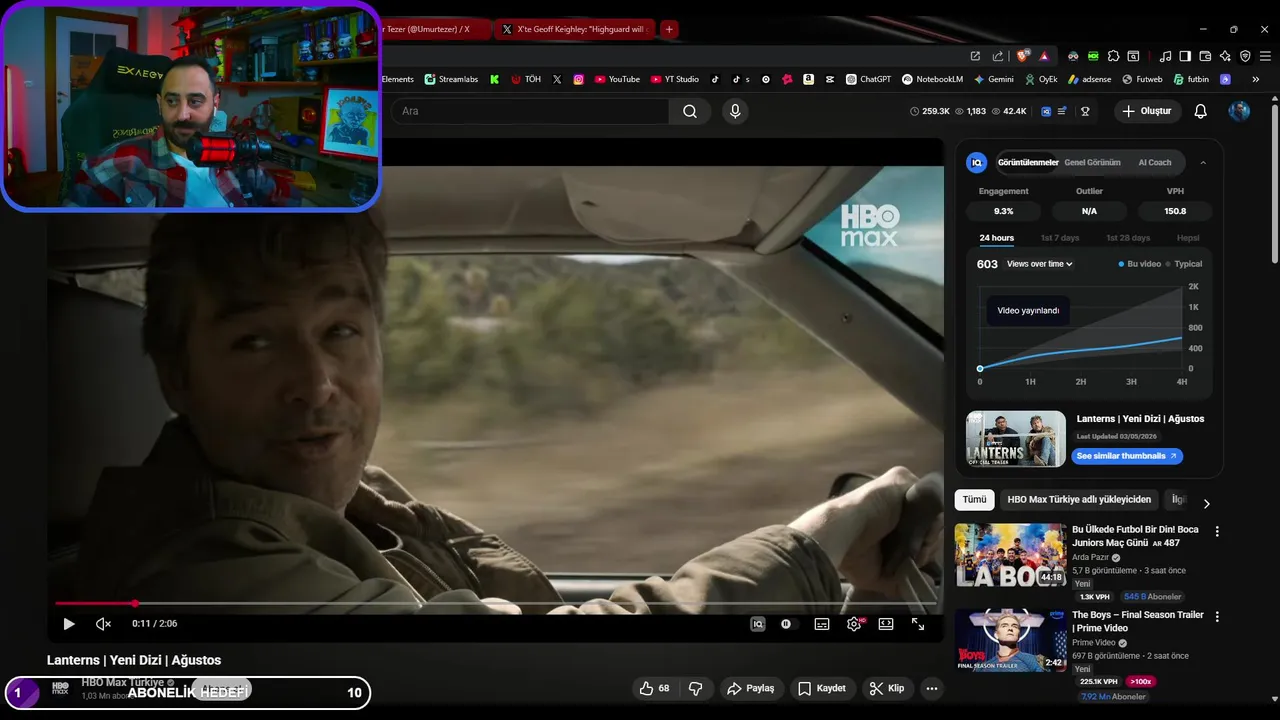1280x720 pixels.
Task: Open vidIQ trophy icon in header
Action: [1085, 111]
